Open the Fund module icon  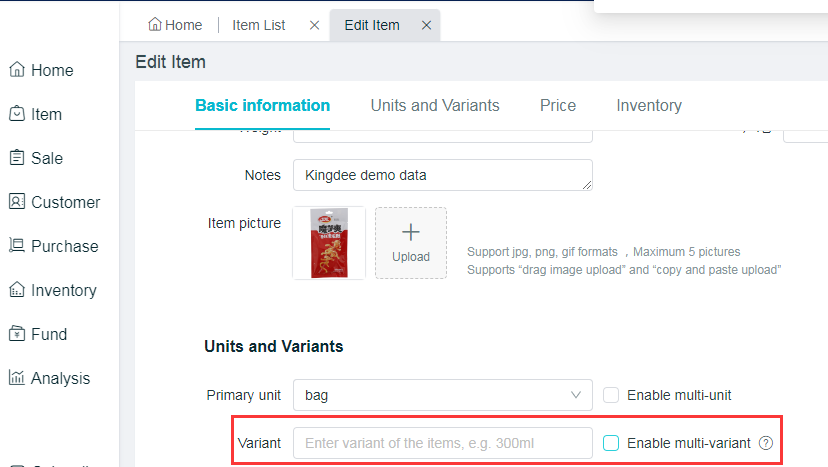pos(17,334)
